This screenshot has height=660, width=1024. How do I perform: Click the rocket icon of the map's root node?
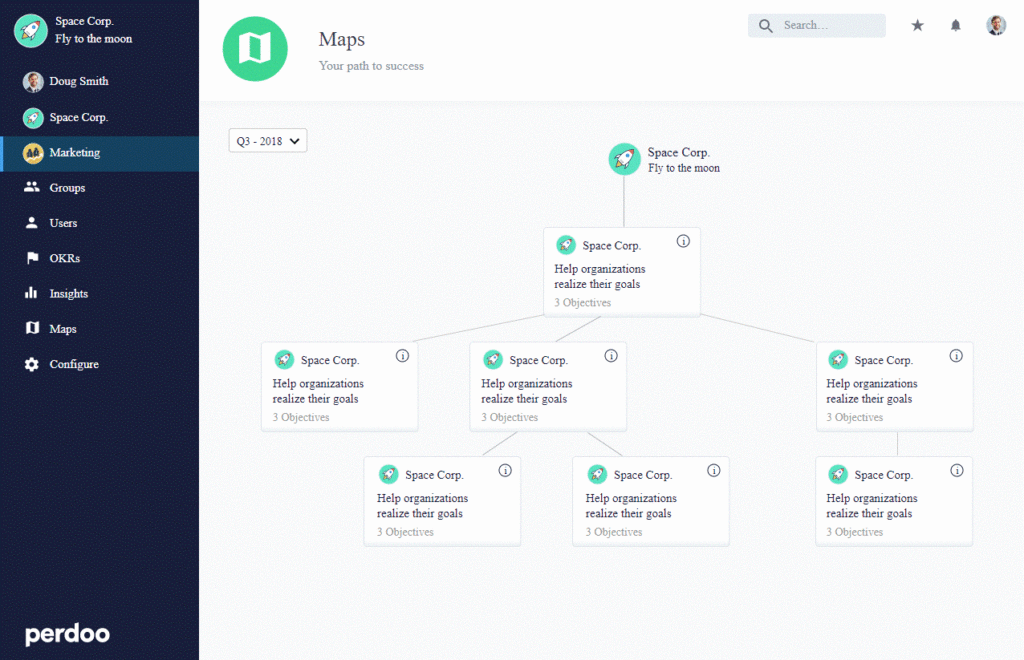click(x=624, y=159)
